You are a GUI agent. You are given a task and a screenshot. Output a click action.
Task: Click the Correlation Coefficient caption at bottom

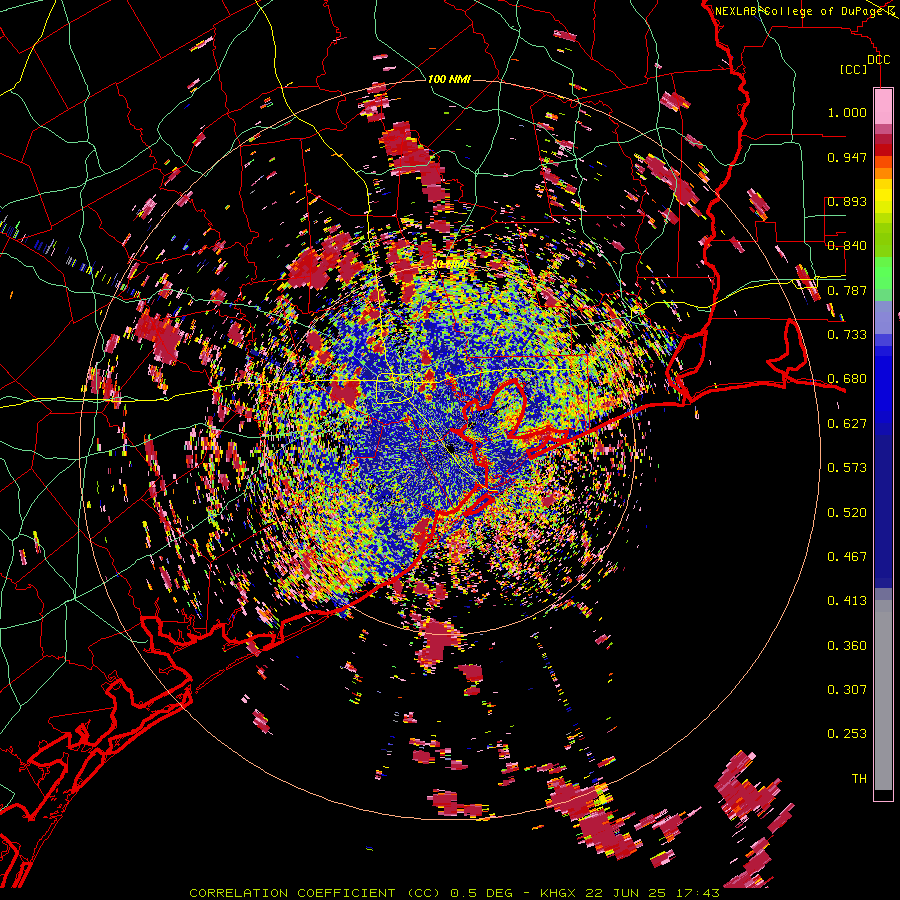(454, 893)
